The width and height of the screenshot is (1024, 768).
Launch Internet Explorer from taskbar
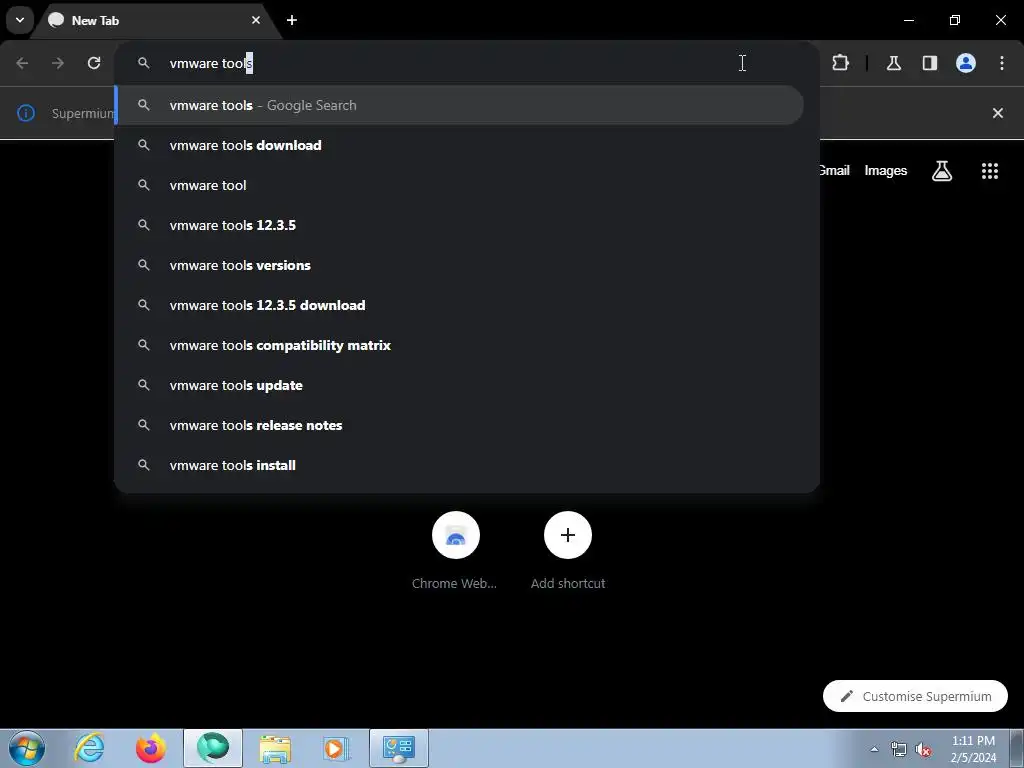[88, 748]
